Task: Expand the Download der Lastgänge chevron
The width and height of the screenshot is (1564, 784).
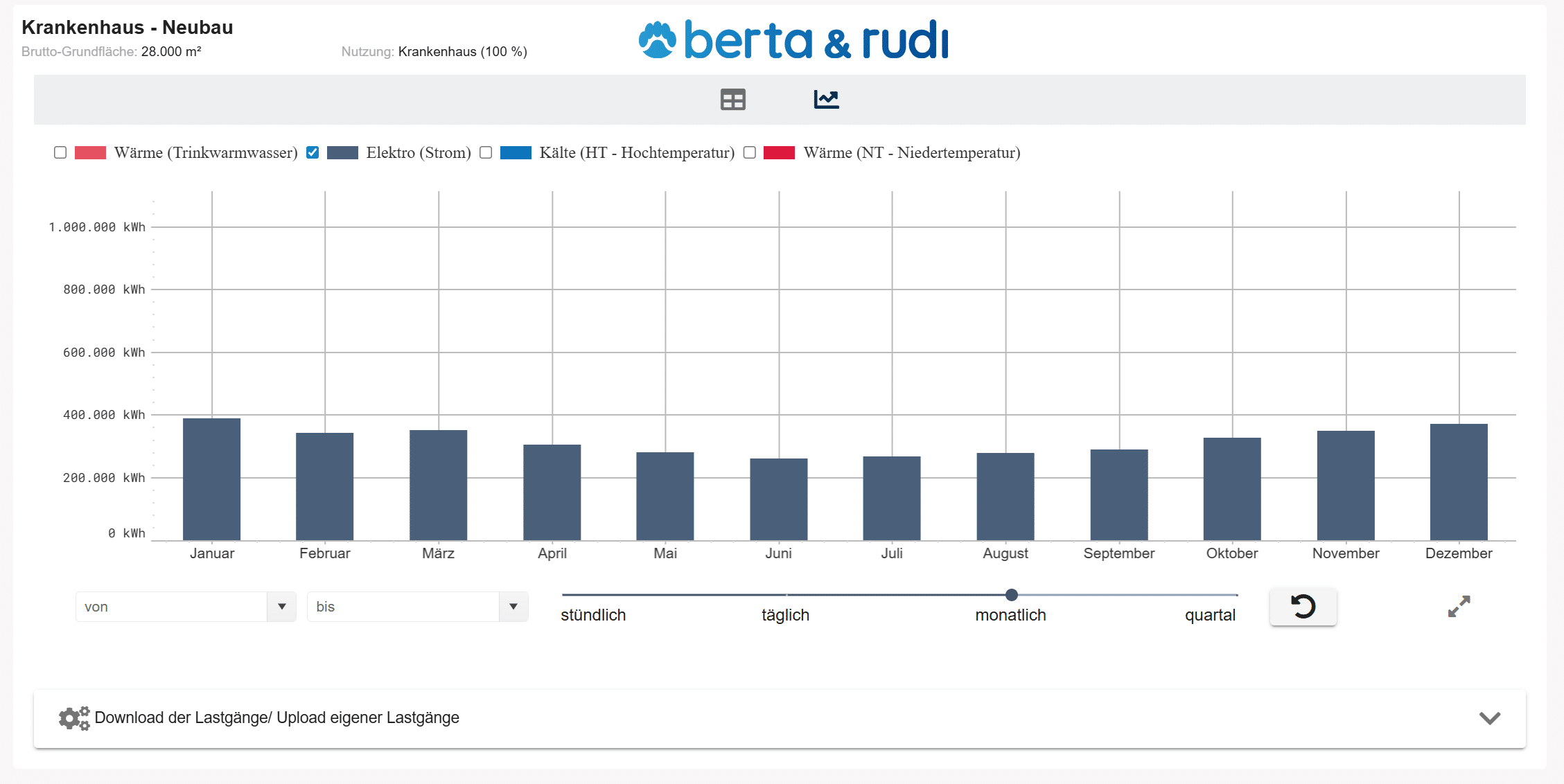Action: pyautogui.click(x=1489, y=718)
